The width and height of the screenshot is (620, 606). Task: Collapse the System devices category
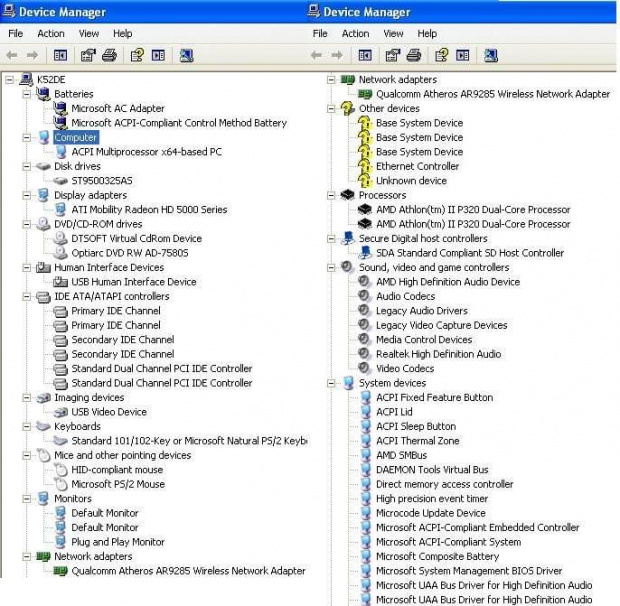tap(331, 383)
